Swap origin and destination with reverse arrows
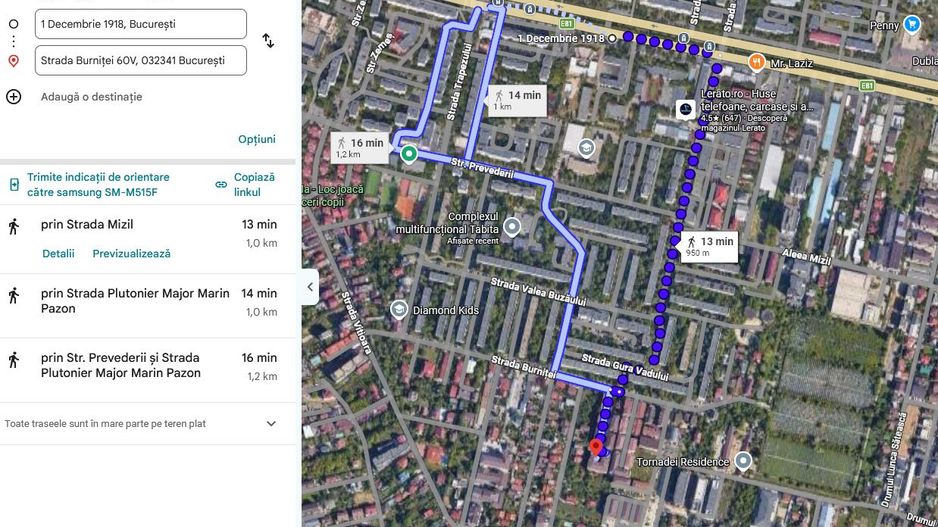This screenshot has width=938, height=527. (x=268, y=41)
